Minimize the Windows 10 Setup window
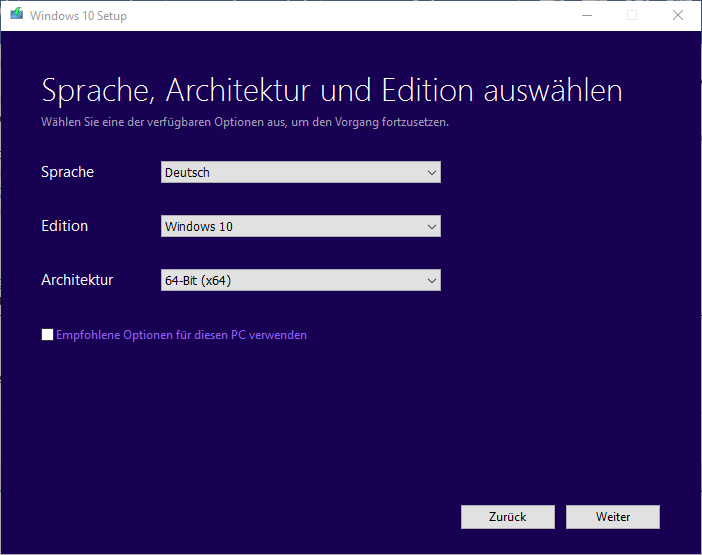Image resolution: width=702 pixels, height=555 pixels. (587, 16)
